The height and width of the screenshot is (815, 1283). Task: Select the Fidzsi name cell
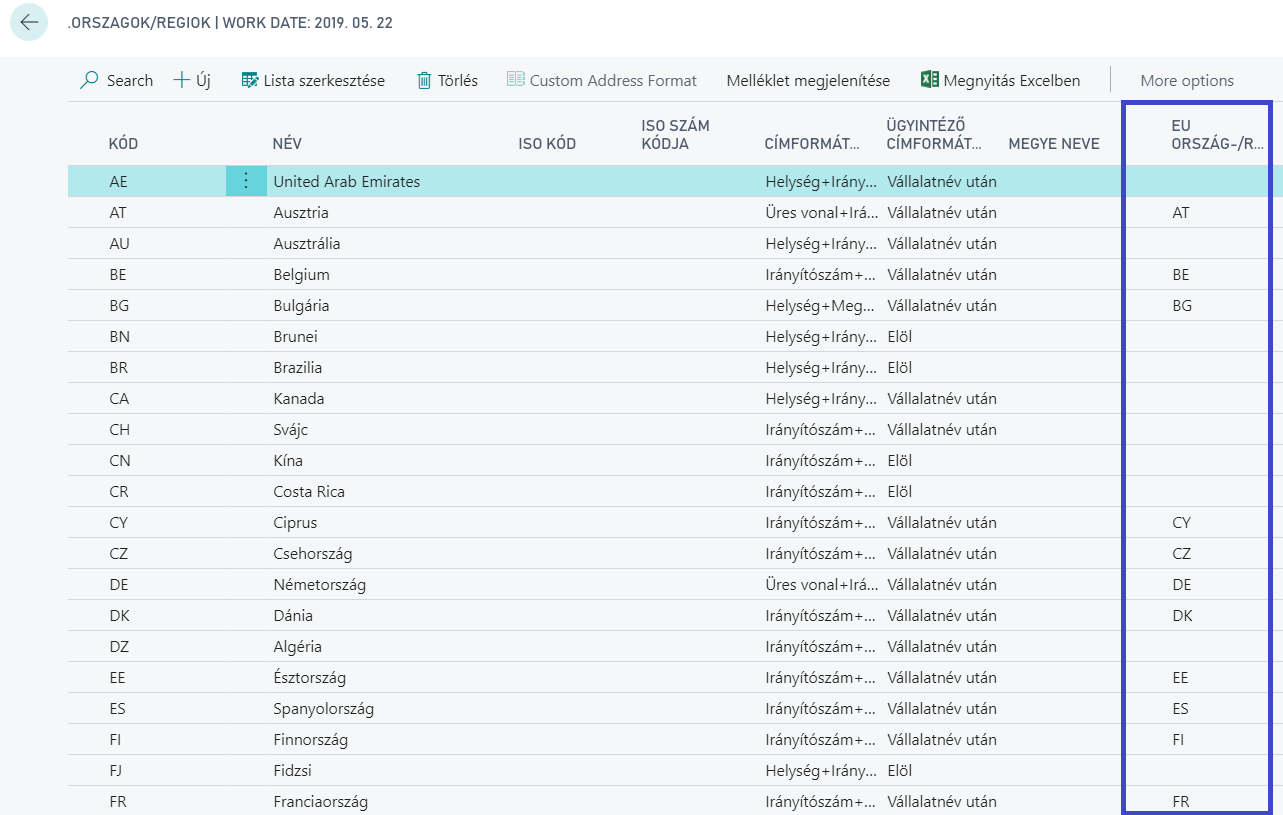coord(293,771)
